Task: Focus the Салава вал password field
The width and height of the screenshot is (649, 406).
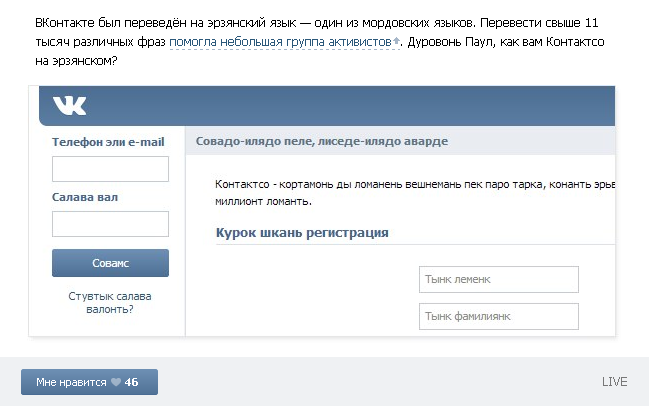Action: [110, 224]
